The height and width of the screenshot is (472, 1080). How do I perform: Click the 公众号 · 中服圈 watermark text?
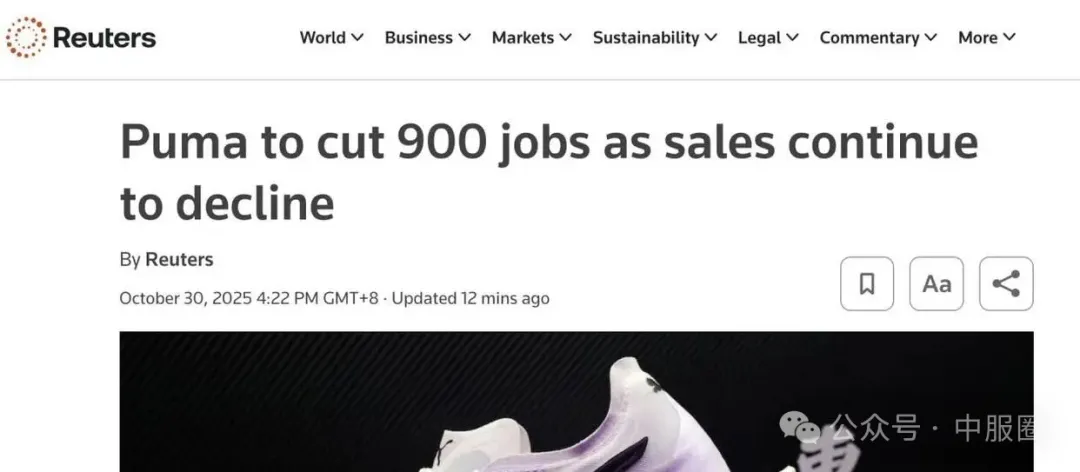coord(930,430)
